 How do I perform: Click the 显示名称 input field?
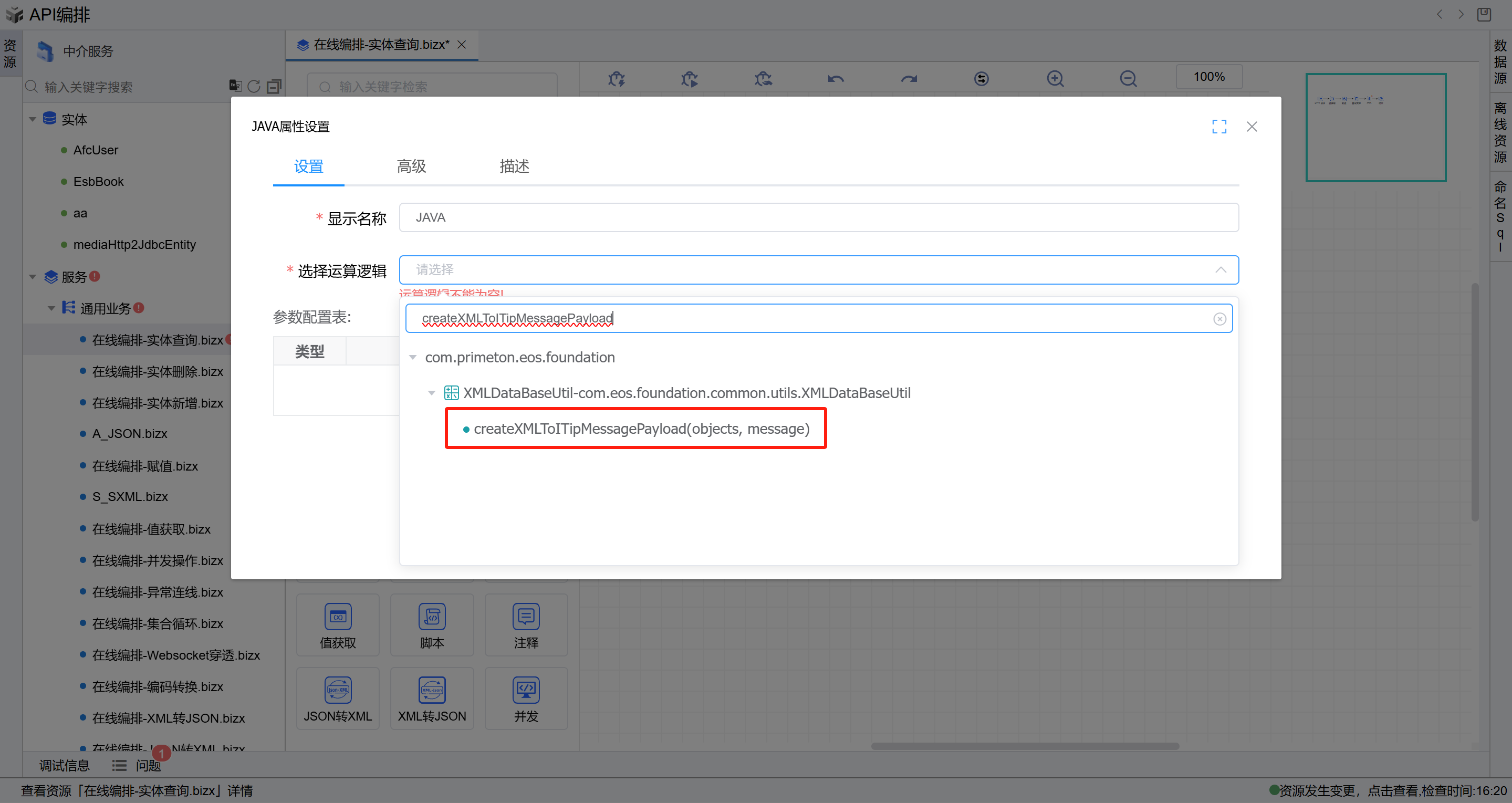click(x=818, y=218)
